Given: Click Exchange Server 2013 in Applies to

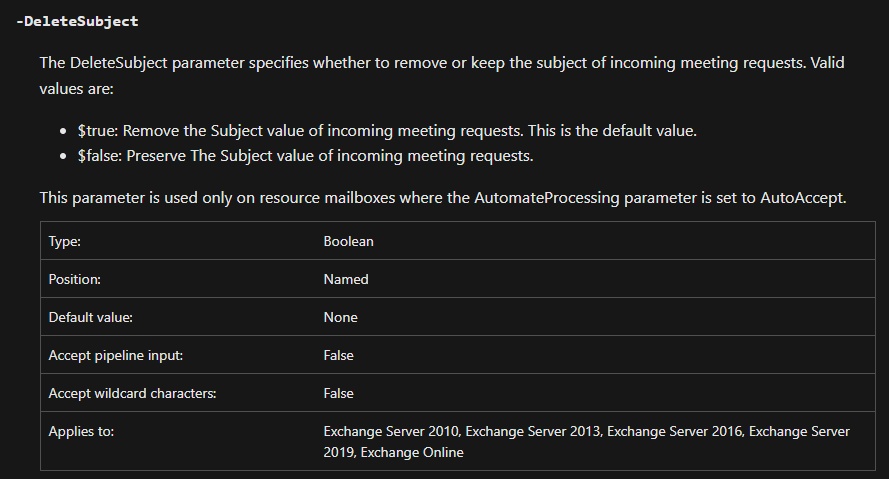Looking at the screenshot, I should 533,431.
